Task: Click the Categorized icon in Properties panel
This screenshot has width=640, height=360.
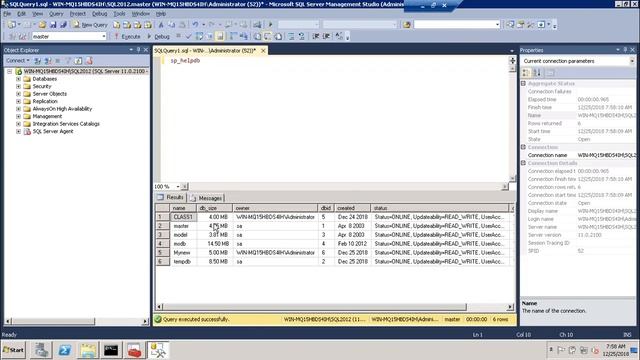Action: click(x=527, y=73)
